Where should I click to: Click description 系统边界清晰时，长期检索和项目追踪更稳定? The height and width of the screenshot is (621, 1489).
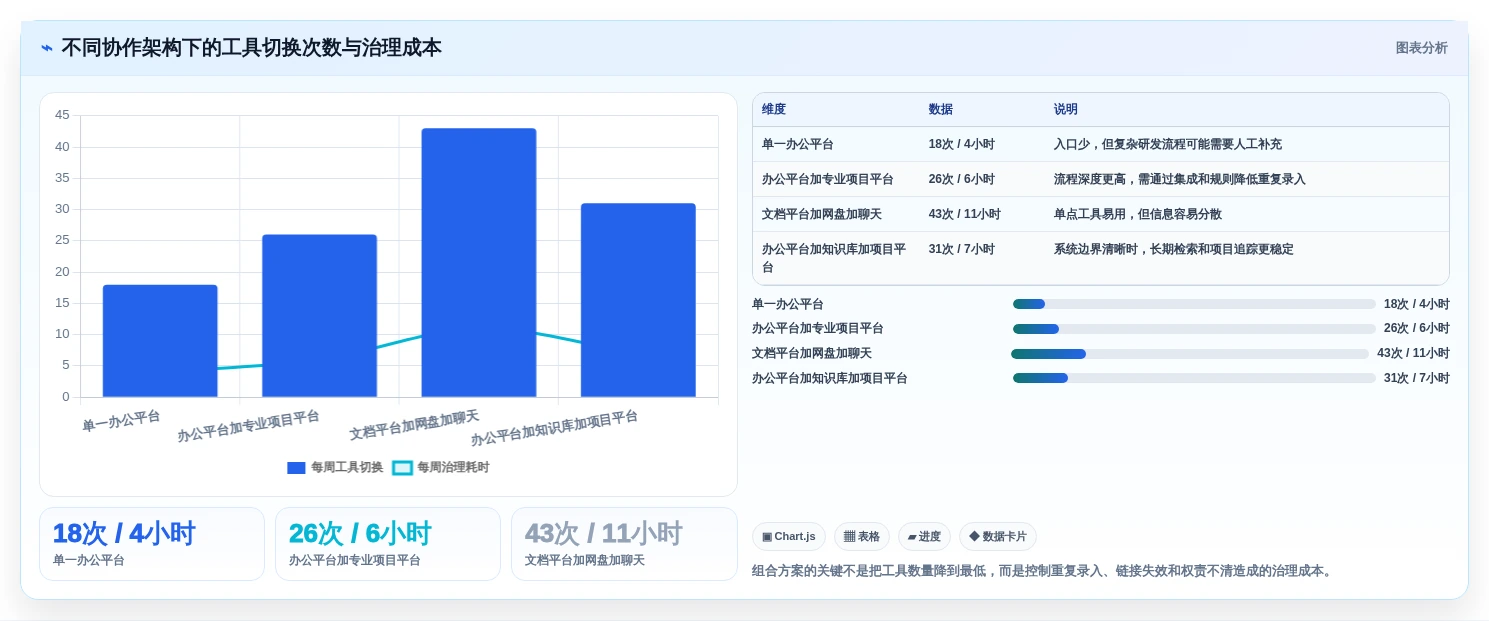pyautogui.click(x=1174, y=249)
